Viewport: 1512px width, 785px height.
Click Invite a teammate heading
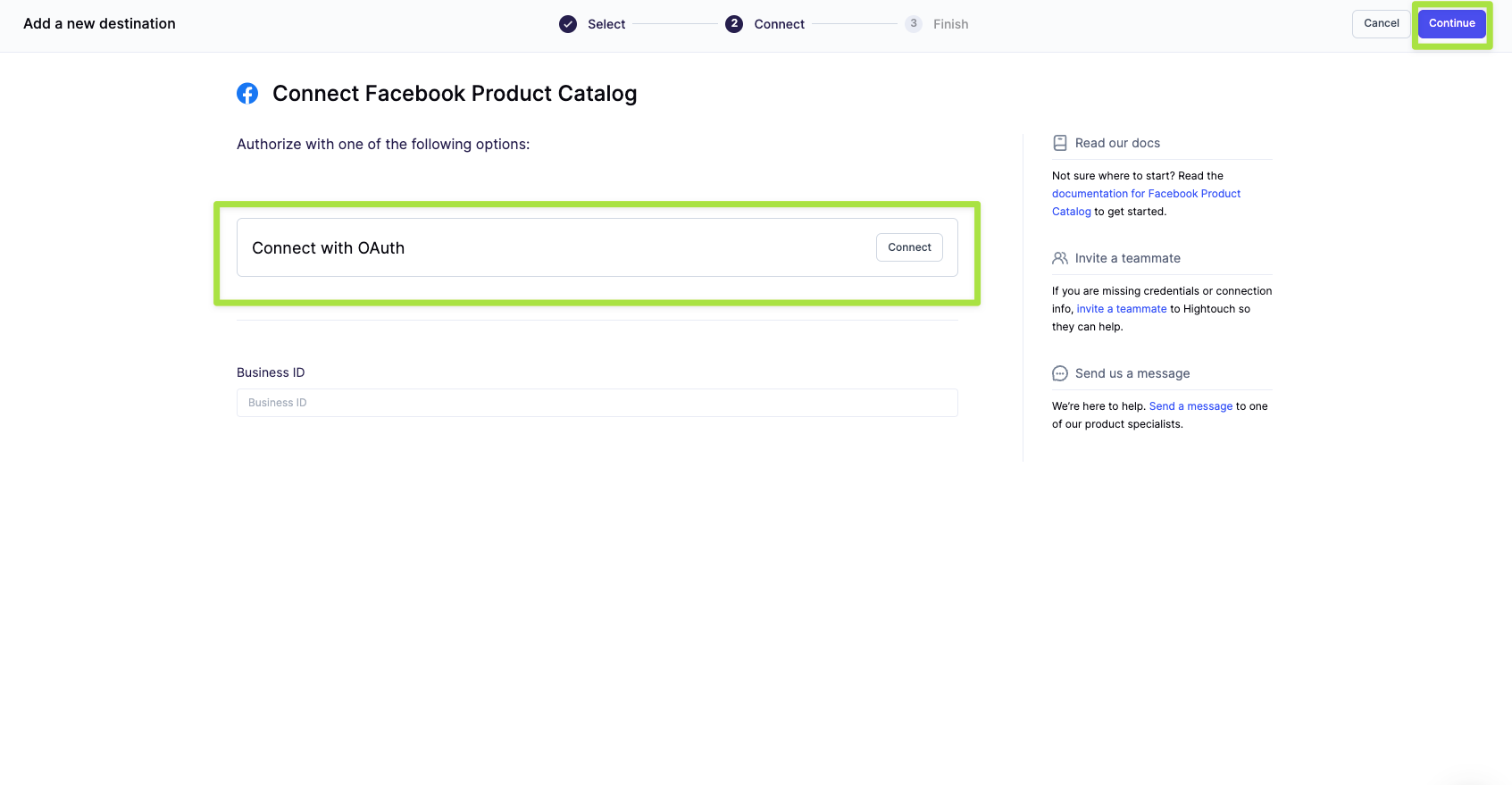[x=1128, y=258]
